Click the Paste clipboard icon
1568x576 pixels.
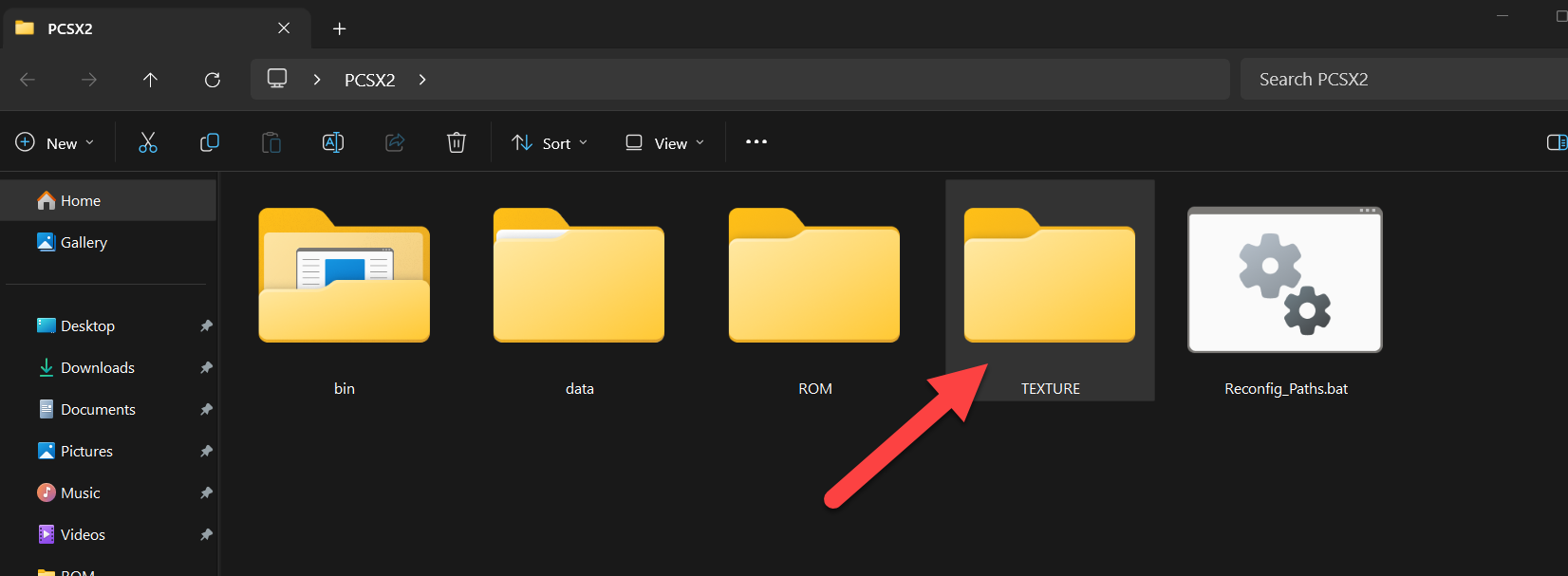tap(271, 142)
